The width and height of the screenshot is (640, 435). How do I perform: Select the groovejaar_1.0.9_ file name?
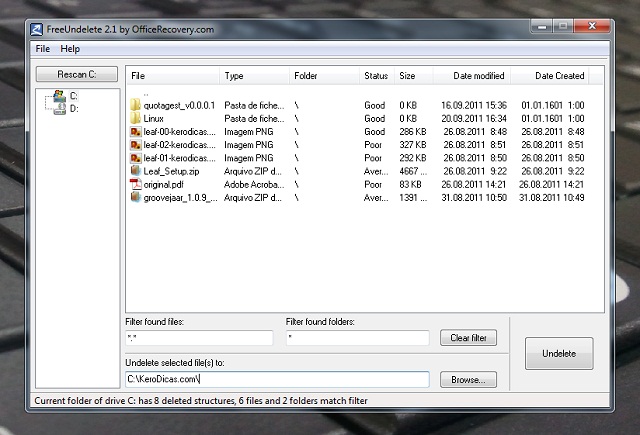click(180, 198)
